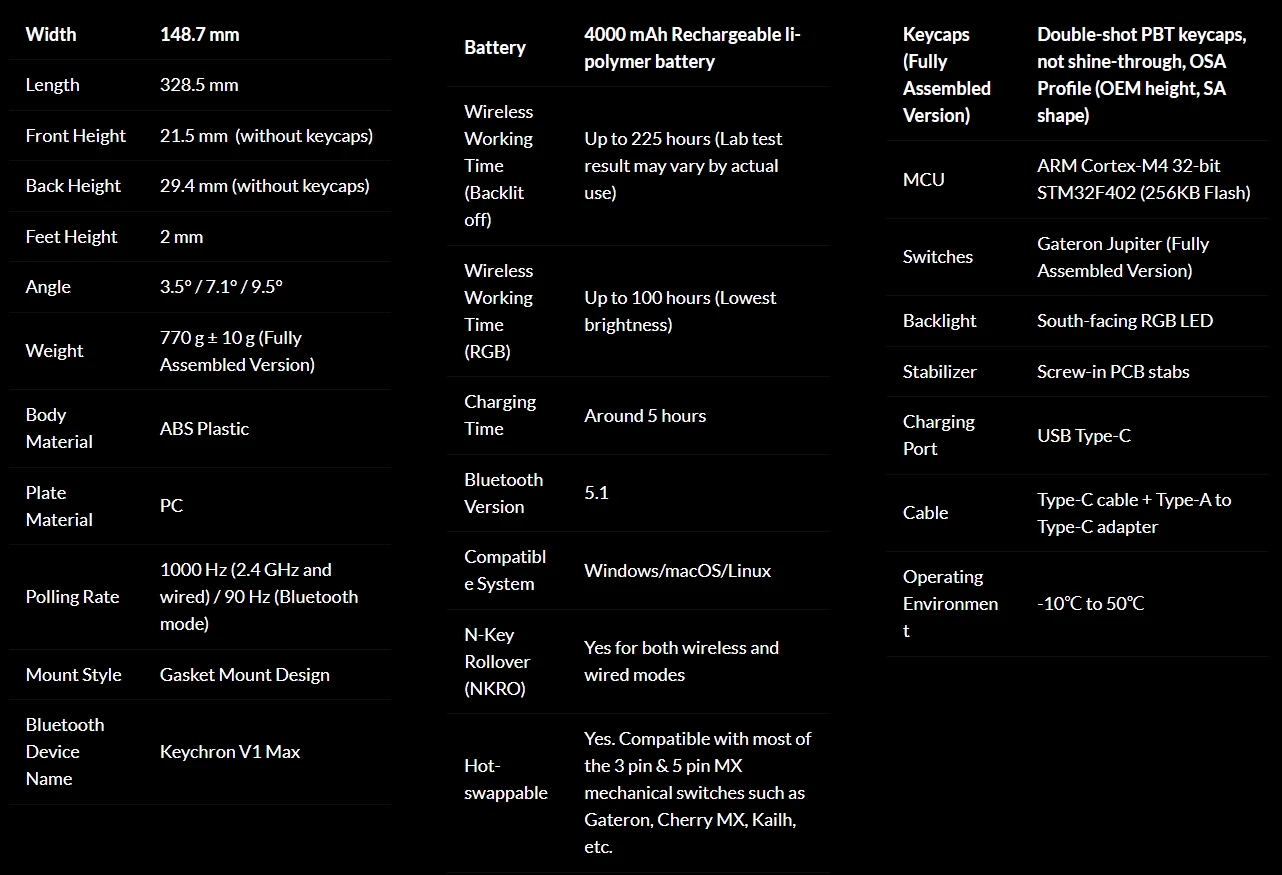Click the Windows/macOS/Linux compatibility text
The height and width of the screenshot is (875, 1282).
coord(677,571)
